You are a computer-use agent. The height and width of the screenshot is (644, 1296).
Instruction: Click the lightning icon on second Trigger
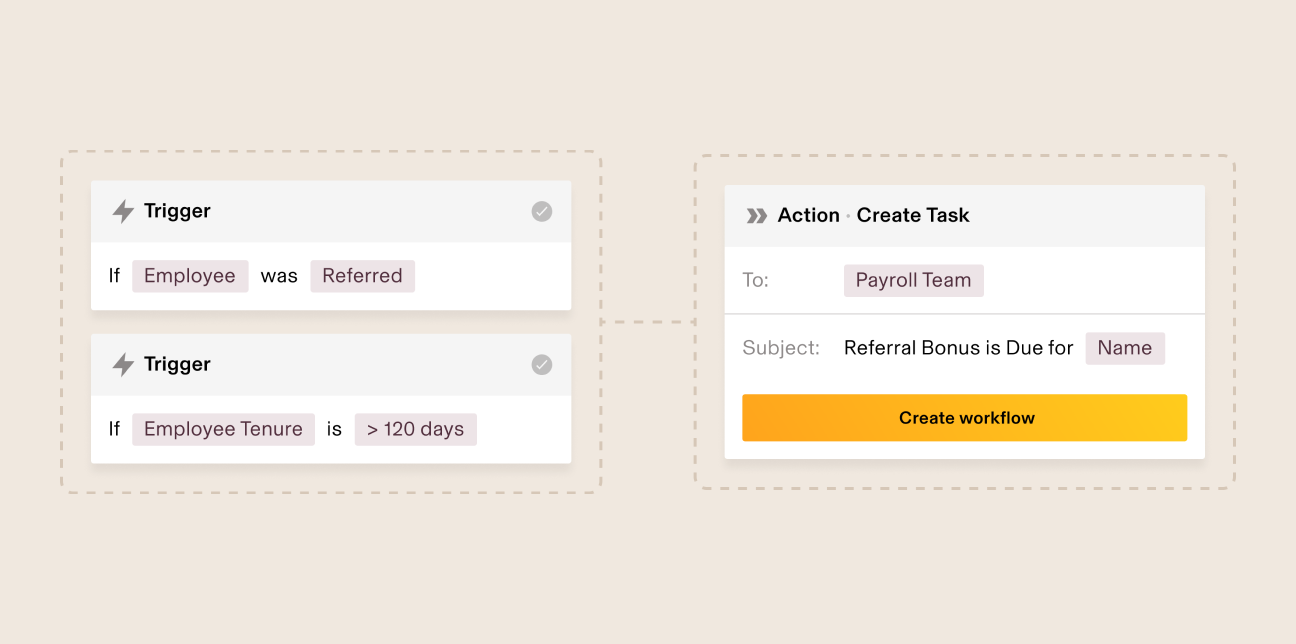coord(123,365)
